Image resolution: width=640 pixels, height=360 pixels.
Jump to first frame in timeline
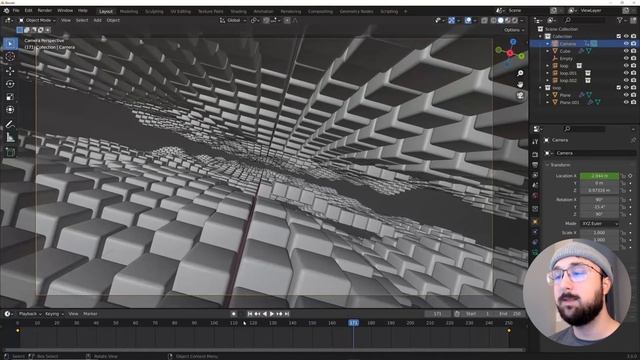[250, 314]
